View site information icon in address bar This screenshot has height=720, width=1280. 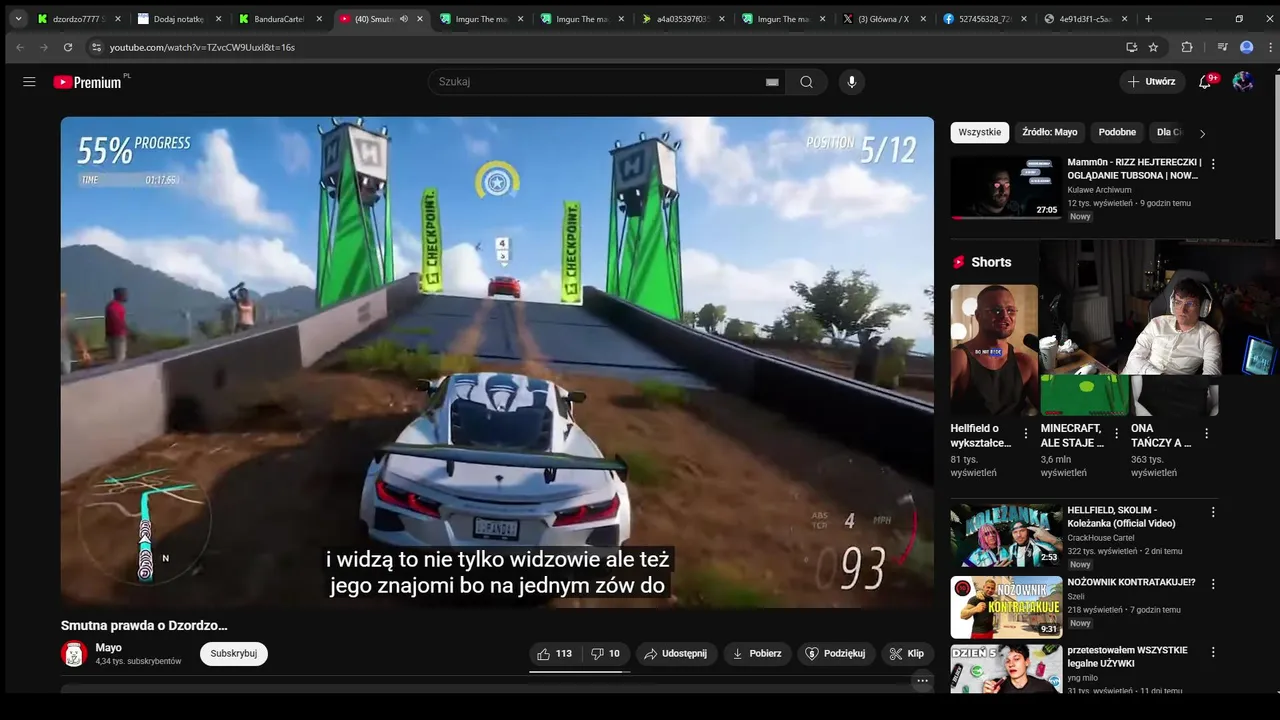coord(96,47)
